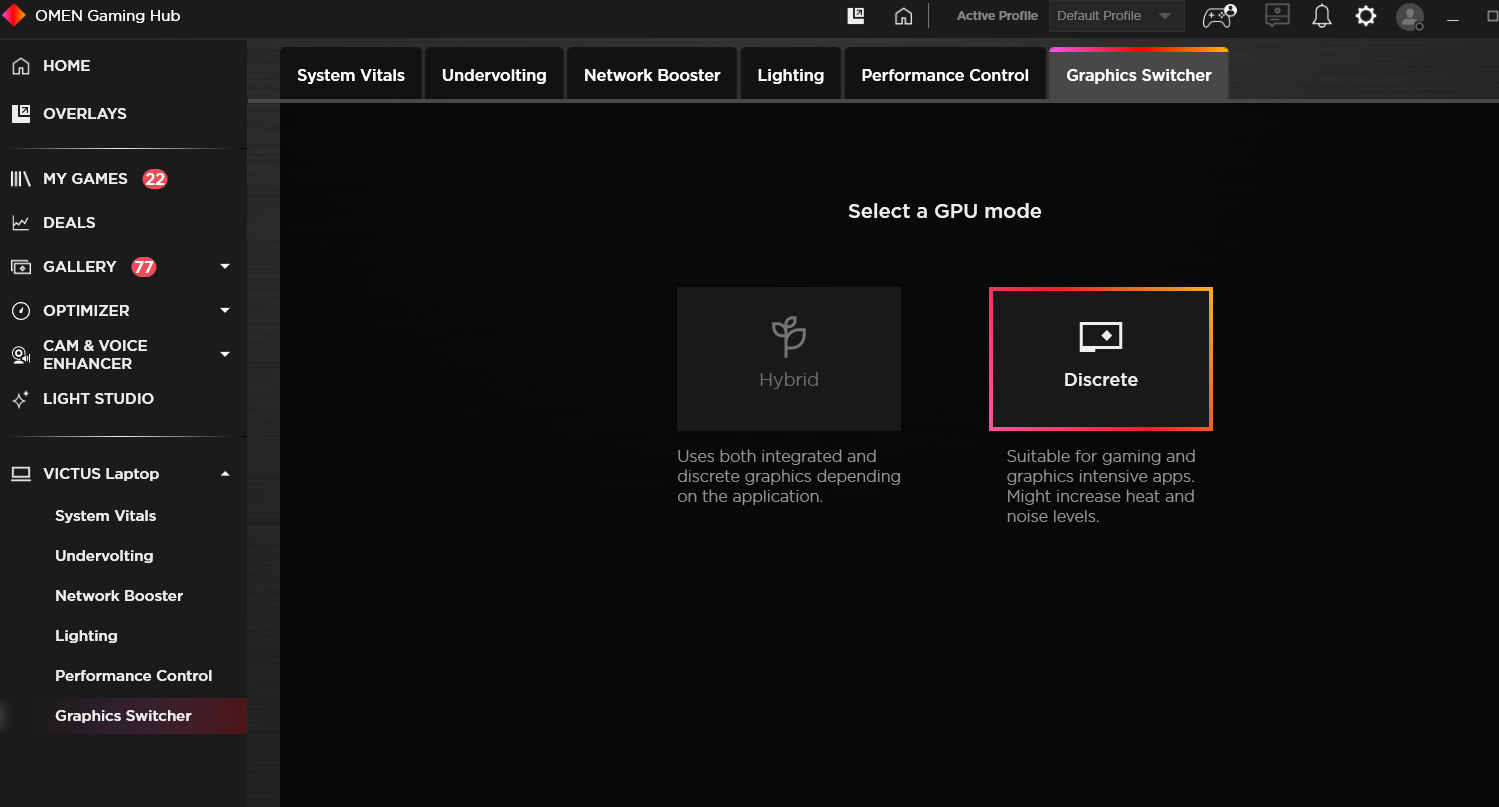The height and width of the screenshot is (807, 1499).
Task: Click the OMEN diamond logo in title bar
Action: pyautogui.click(x=15, y=16)
